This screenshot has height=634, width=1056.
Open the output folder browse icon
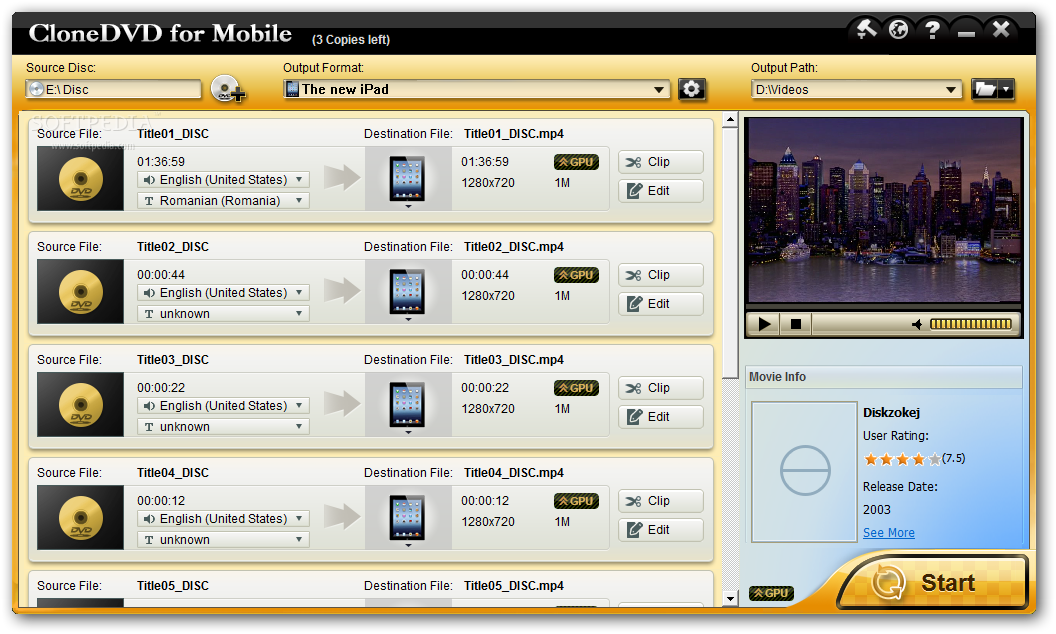point(984,89)
